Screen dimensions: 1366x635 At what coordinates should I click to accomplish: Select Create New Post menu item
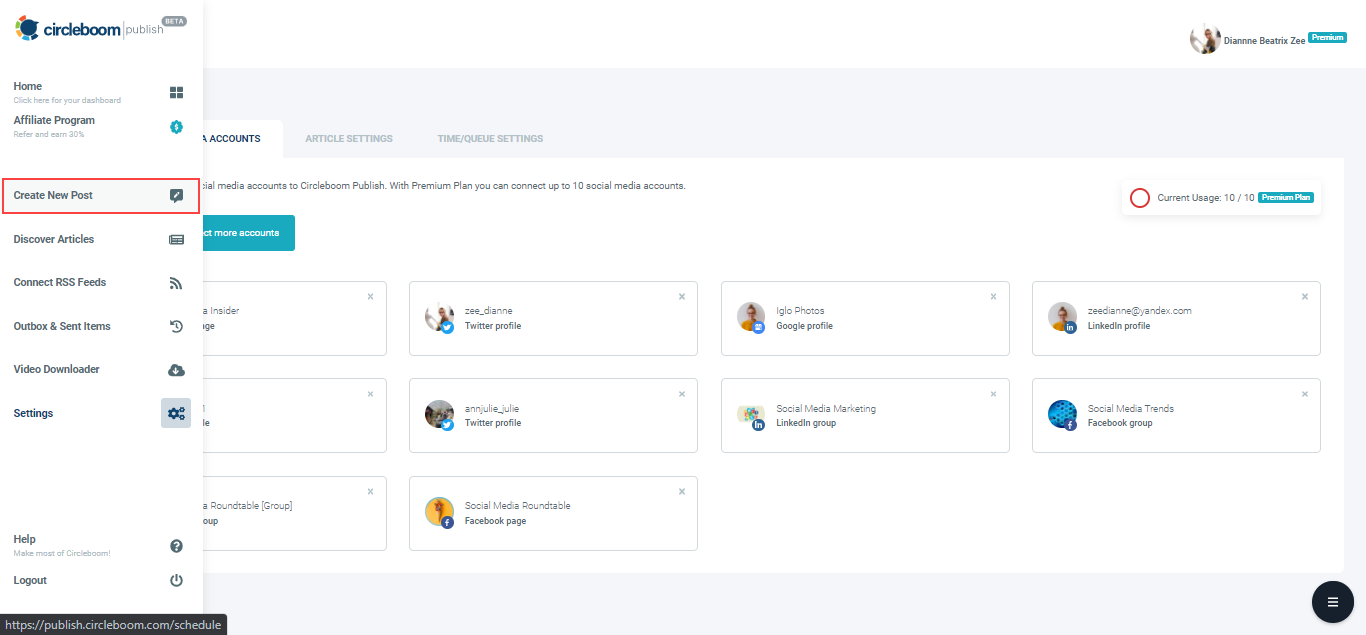pyautogui.click(x=100, y=196)
